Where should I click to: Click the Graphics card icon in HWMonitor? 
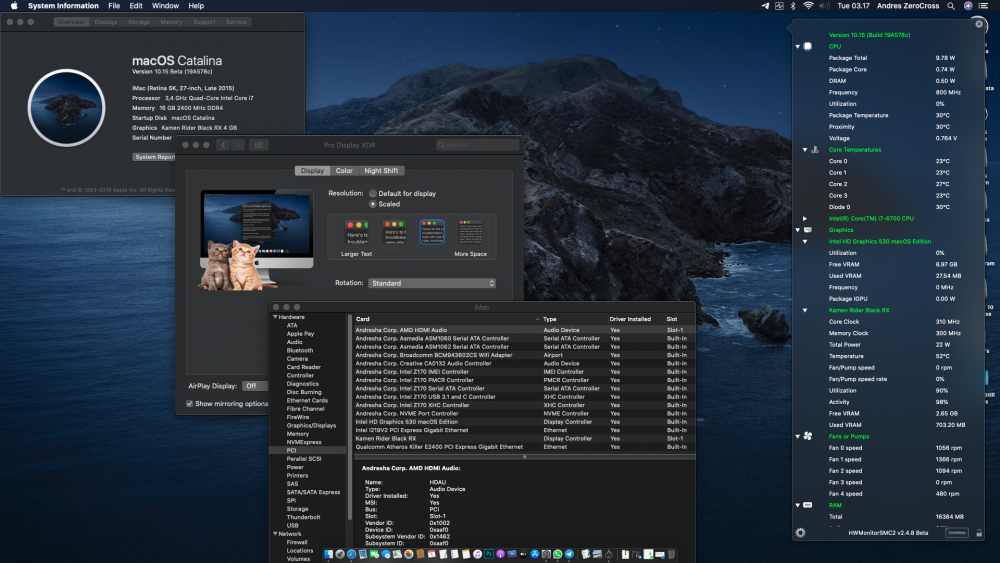coord(807,230)
